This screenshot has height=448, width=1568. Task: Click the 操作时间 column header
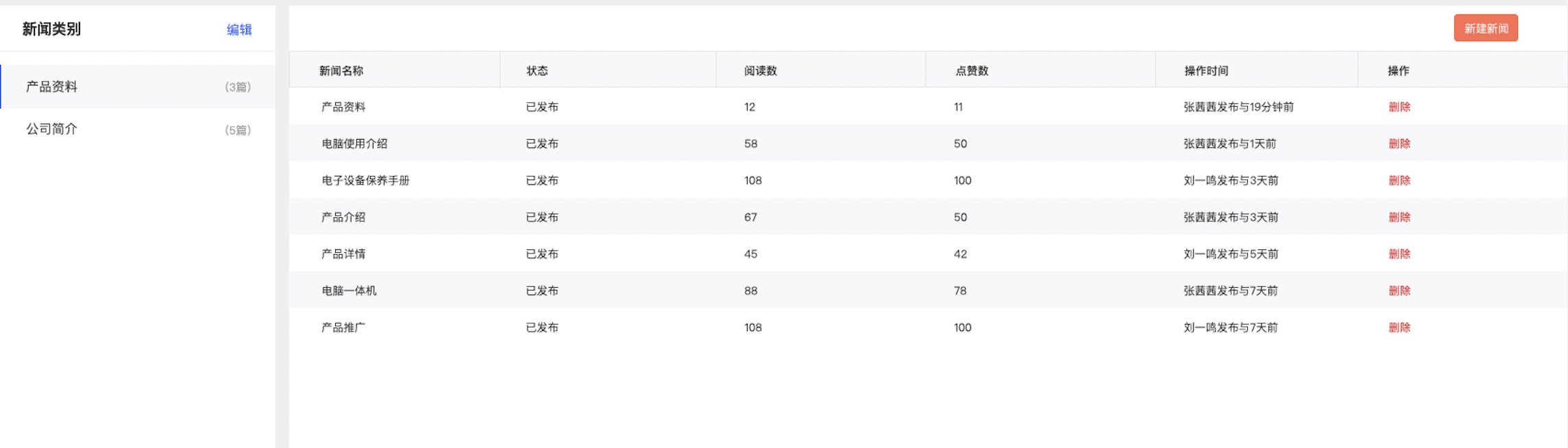click(x=1206, y=71)
